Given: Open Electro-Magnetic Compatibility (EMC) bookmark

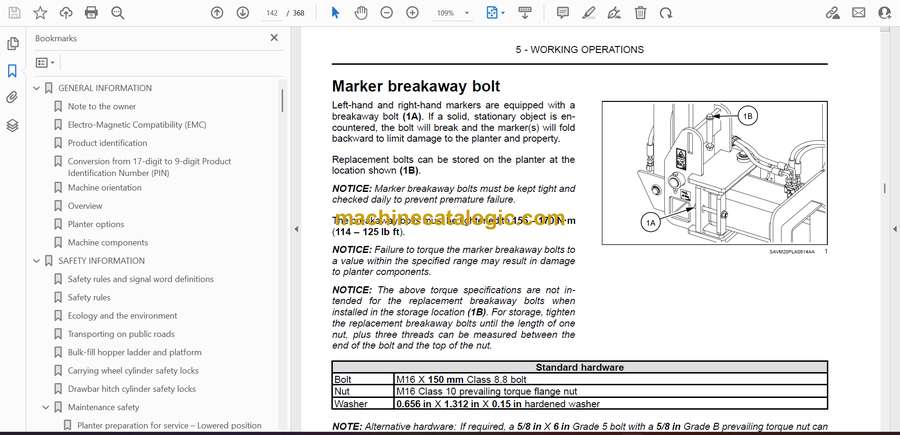Looking at the screenshot, I should click(x=137, y=125).
